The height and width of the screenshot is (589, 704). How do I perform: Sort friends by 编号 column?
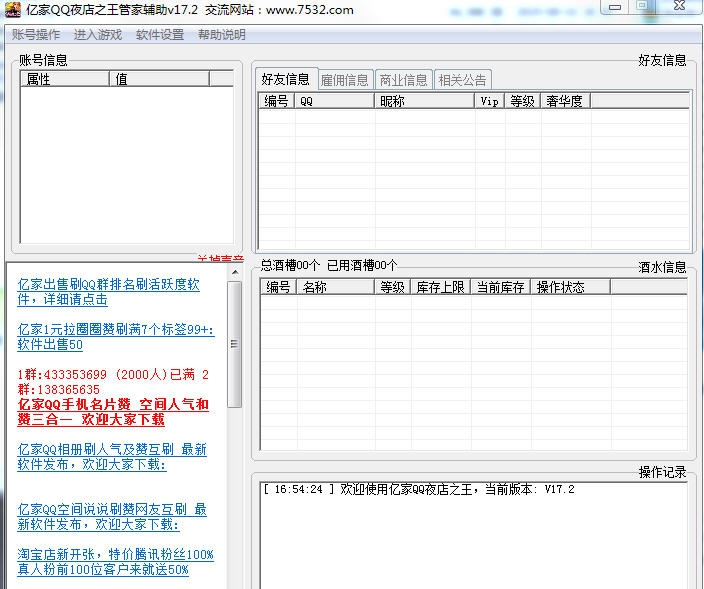[277, 101]
